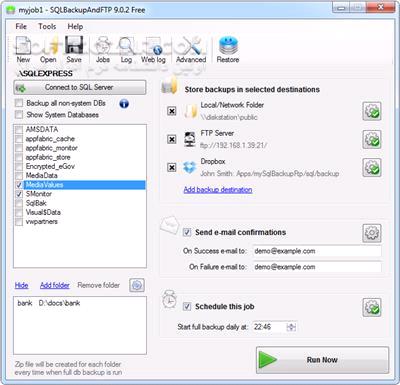Viewport: 400px width, 385px height.
Task: Remove the Dropbox destination X box
Action: (172, 167)
